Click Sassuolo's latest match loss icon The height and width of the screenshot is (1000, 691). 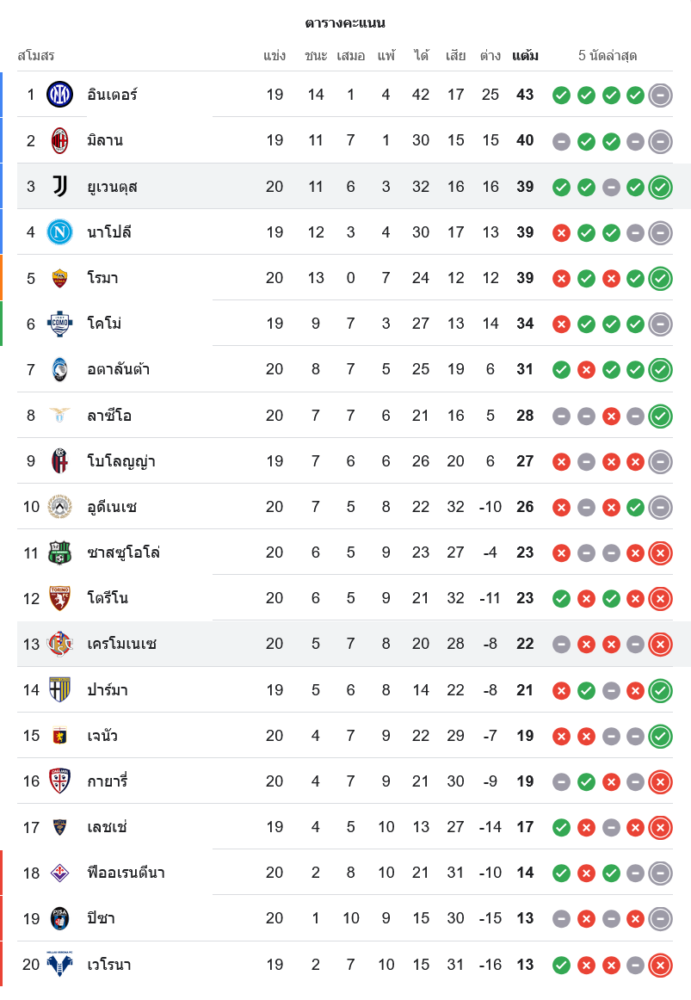(660, 553)
